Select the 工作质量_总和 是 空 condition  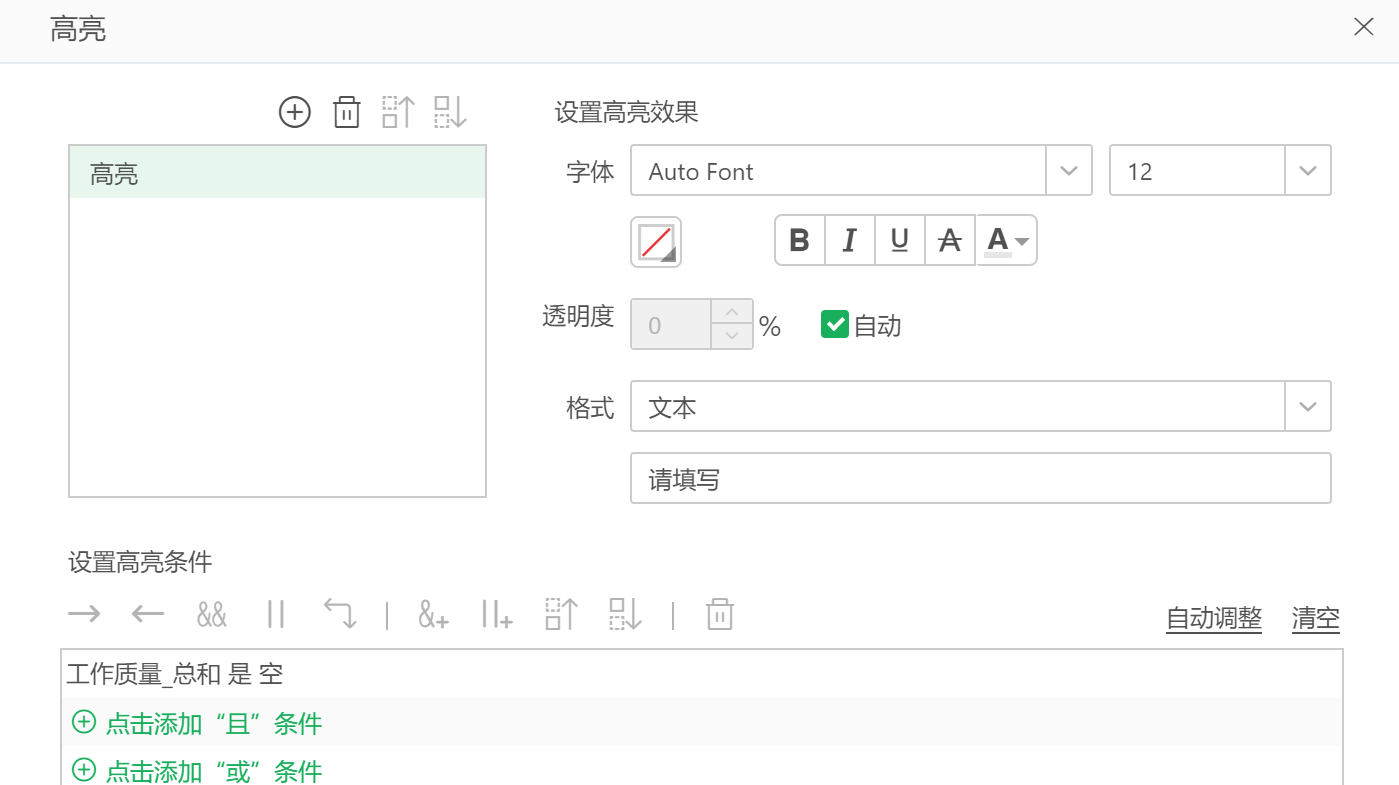(702, 674)
